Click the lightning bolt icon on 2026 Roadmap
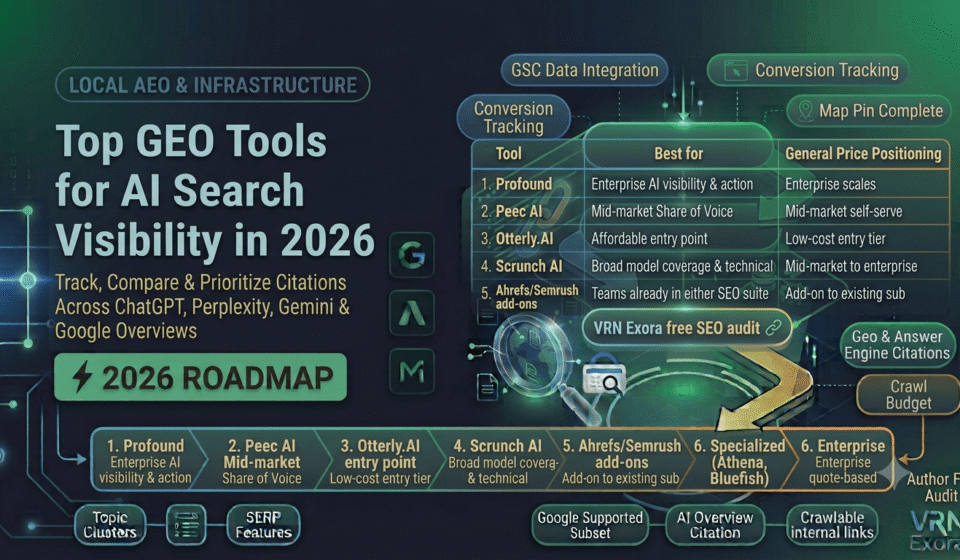Screen dimensions: 960x560 coord(83,376)
